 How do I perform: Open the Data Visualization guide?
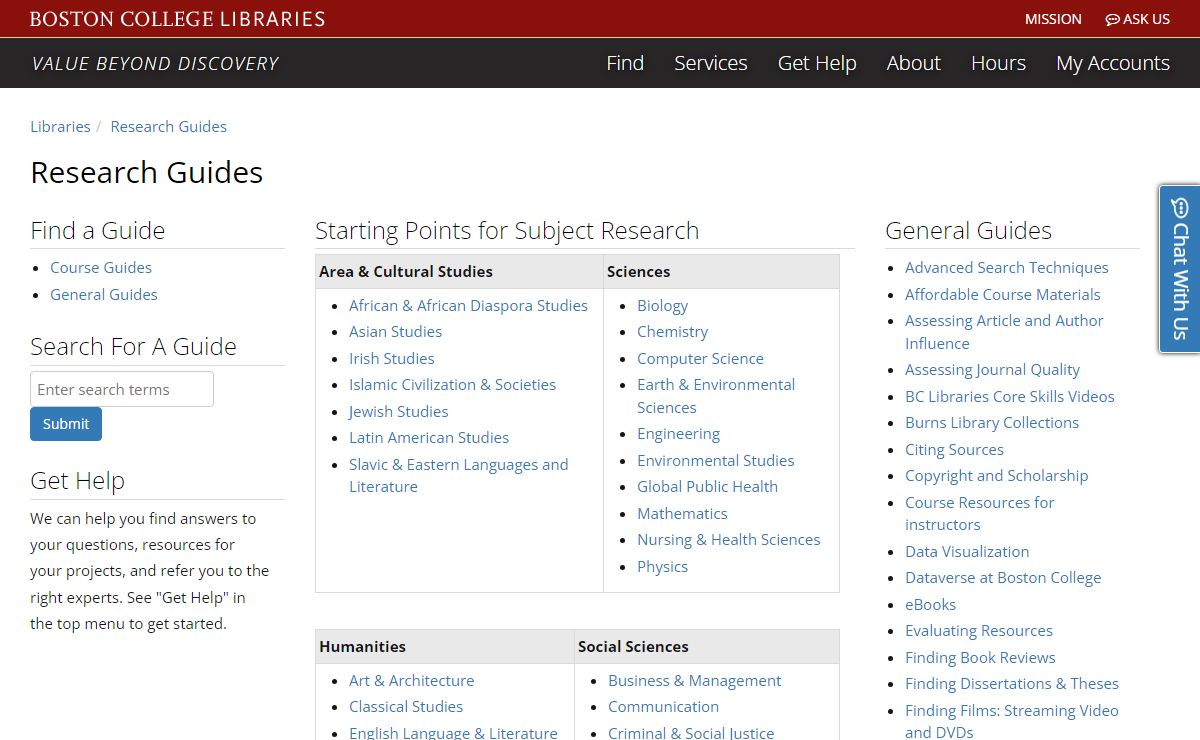click(966, 551)
